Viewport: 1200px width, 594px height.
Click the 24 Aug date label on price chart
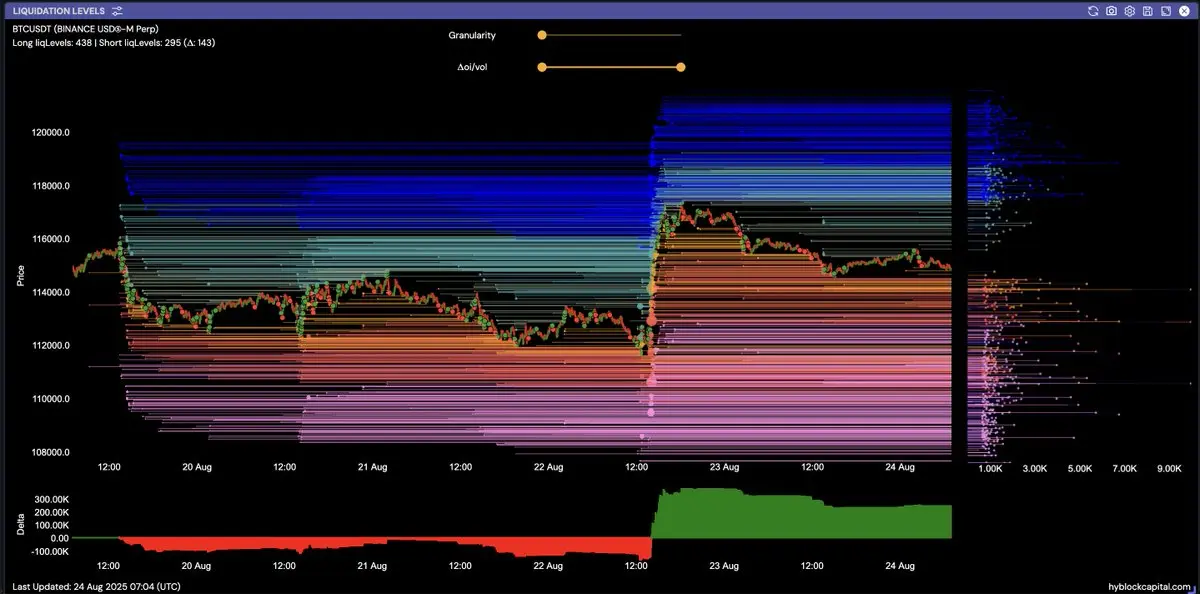tap(901, 467)
